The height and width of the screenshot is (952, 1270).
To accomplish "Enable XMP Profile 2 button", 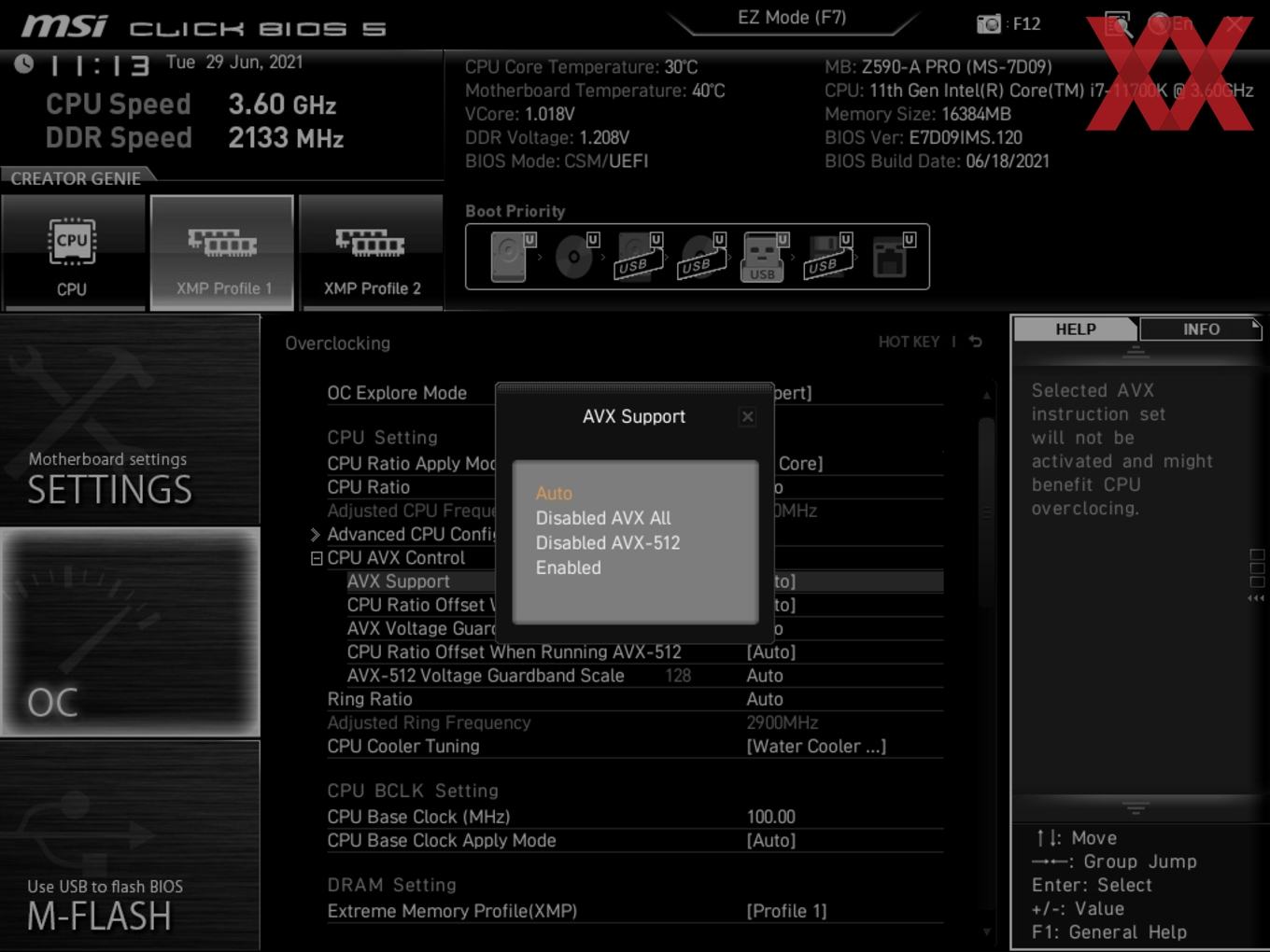I will [372, 252].
